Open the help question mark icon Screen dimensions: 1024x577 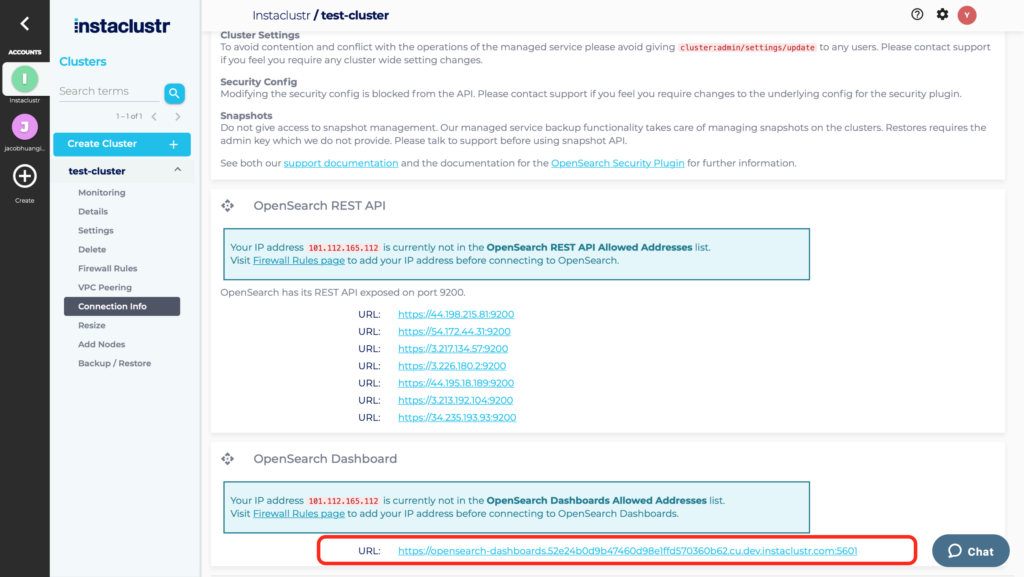coord(917,15)
